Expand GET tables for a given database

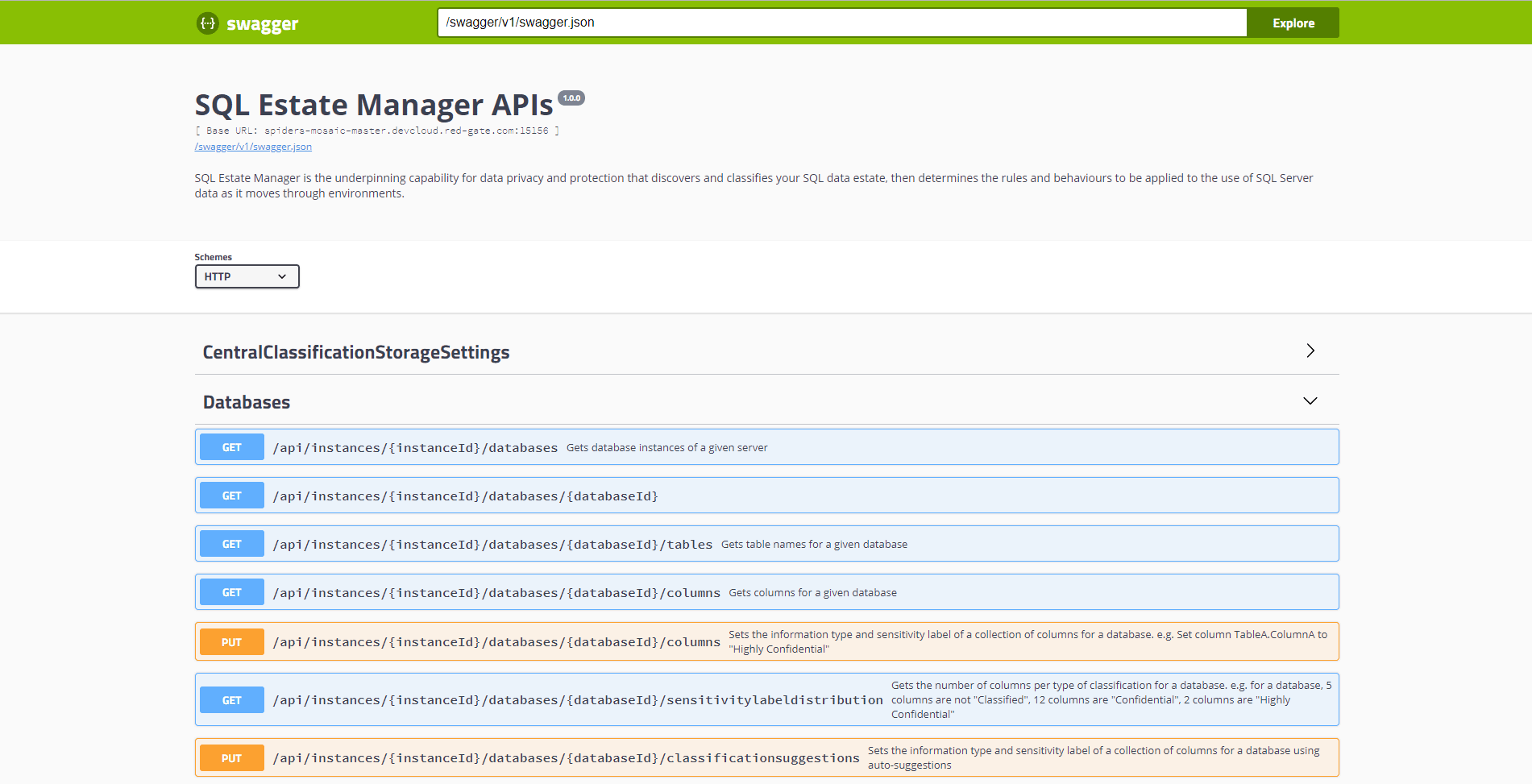pyautogui.click(x=766, y=544)
